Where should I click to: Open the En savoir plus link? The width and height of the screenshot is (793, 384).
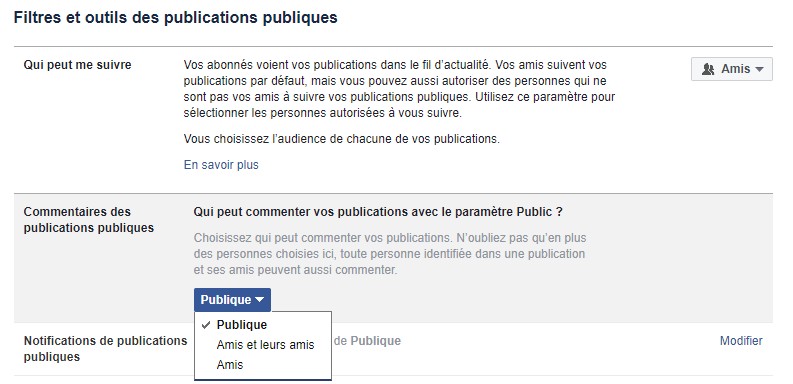221,165
